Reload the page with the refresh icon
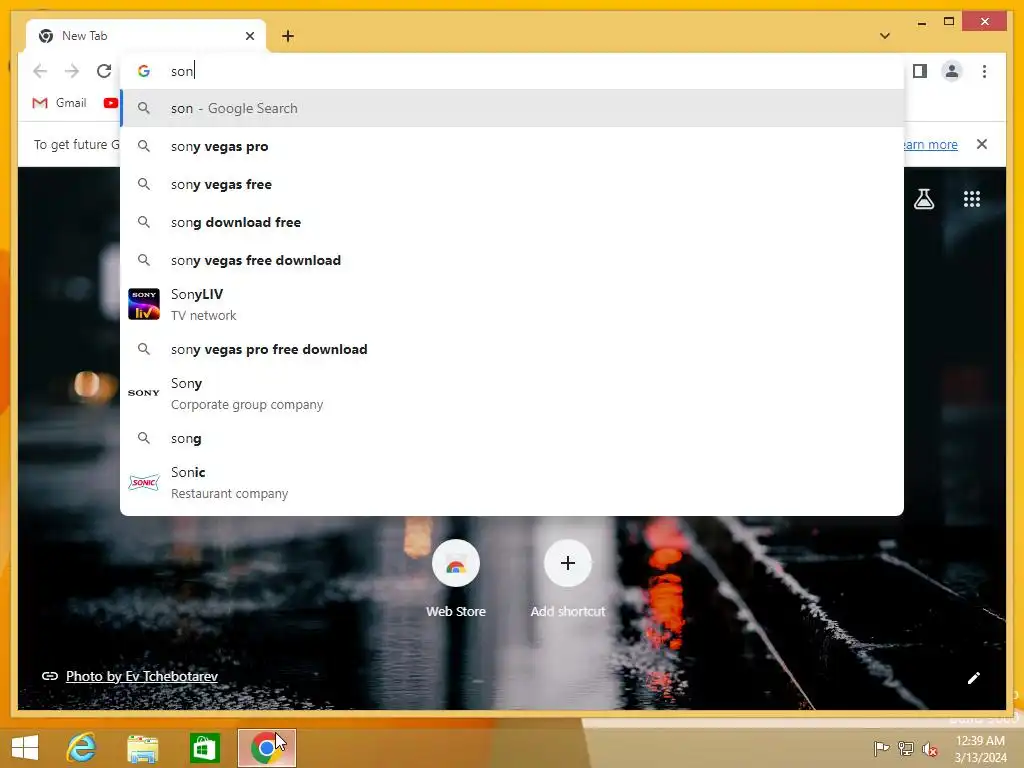The width and height of the screenshot is (1024, 768). coord(104,71)
